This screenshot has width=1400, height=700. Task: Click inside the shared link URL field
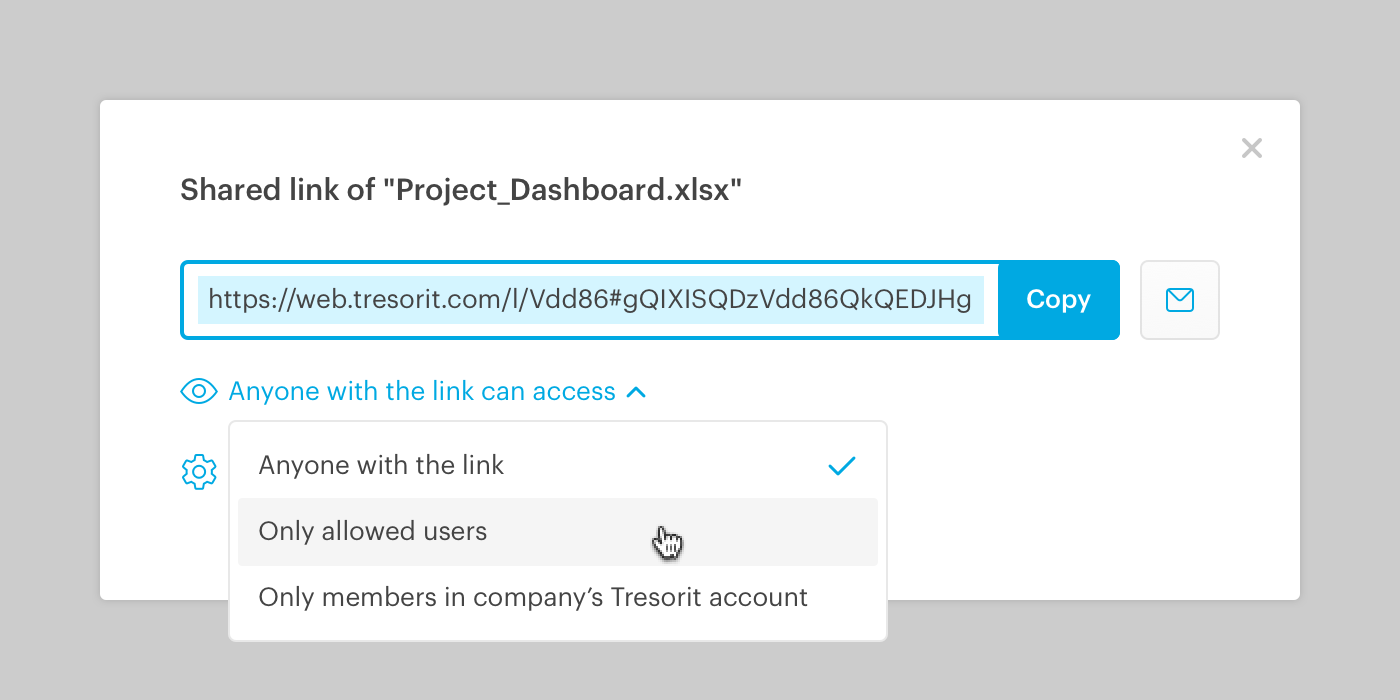coord(590,300)
